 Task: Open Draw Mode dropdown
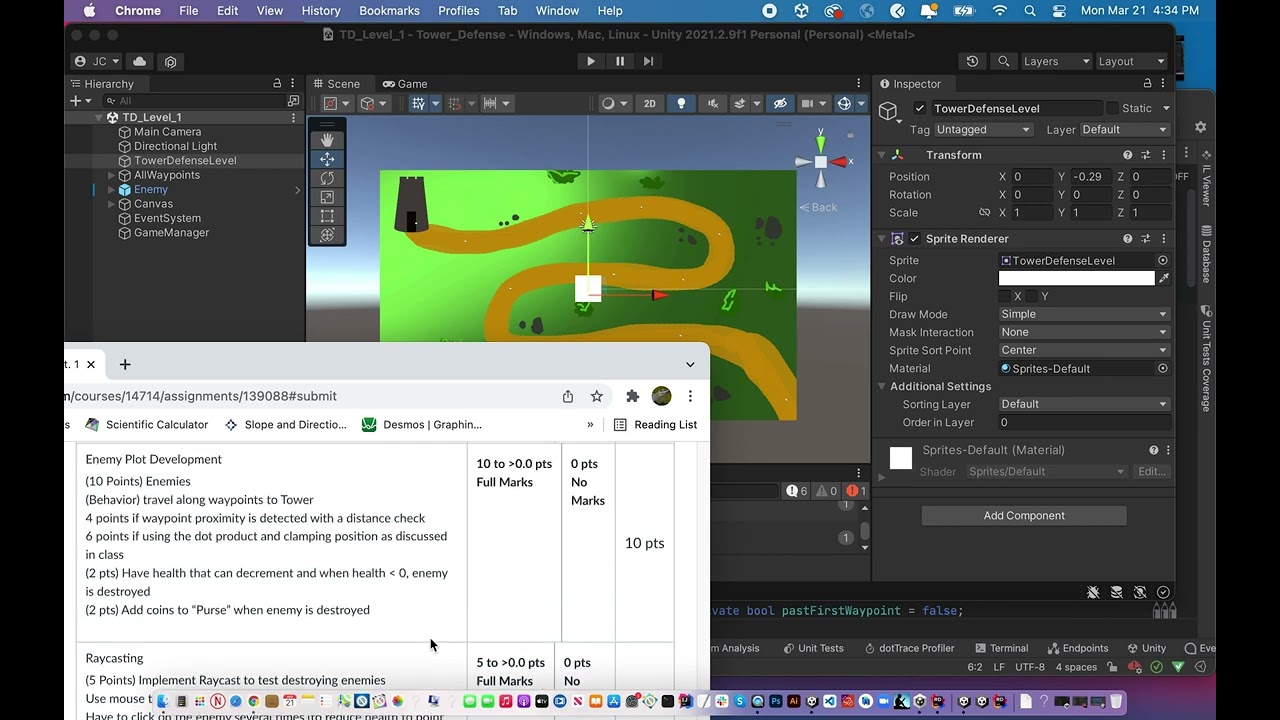pyautogui.click(x=1084, y=314)
